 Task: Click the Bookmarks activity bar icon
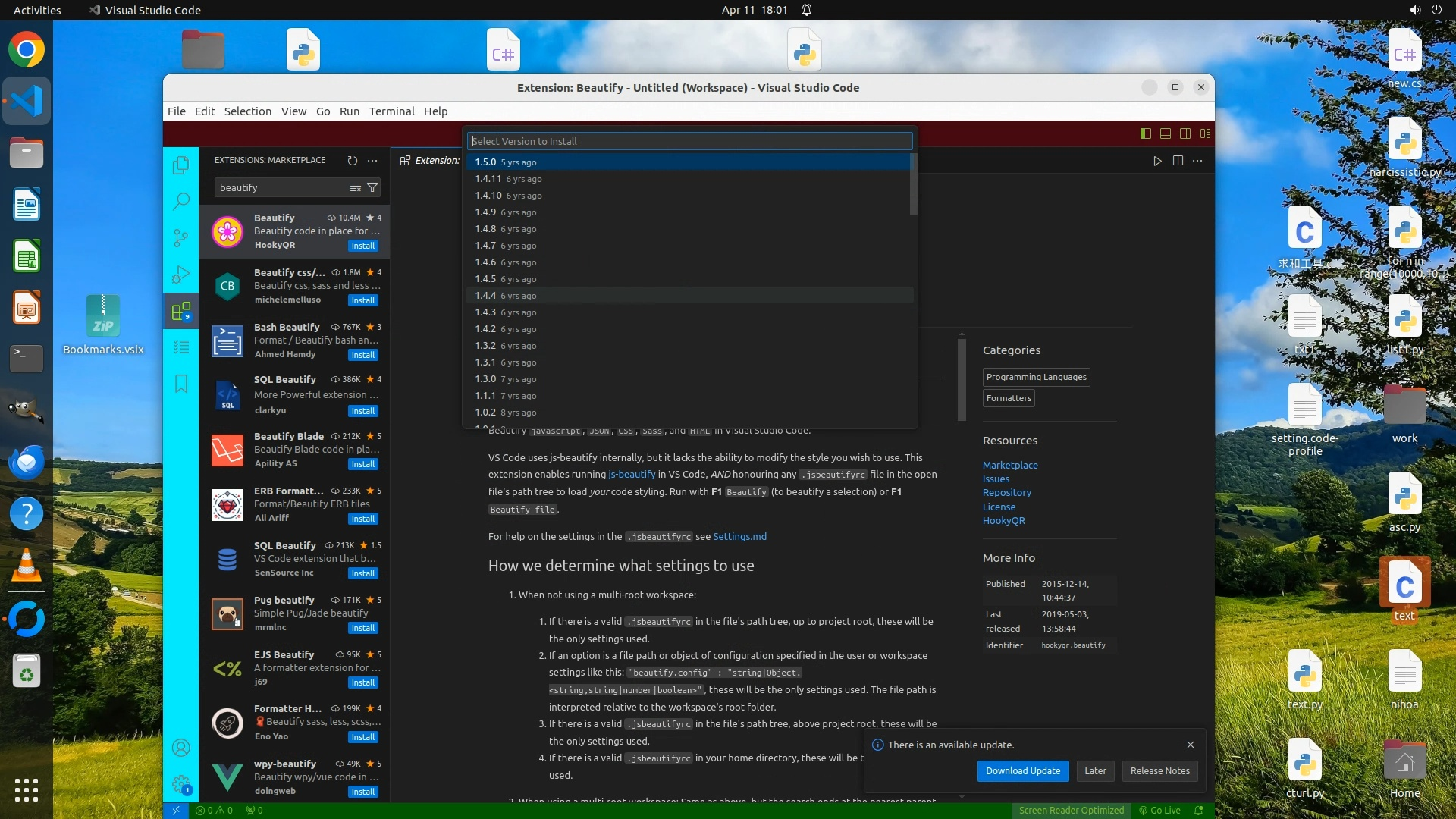(180, 384)
